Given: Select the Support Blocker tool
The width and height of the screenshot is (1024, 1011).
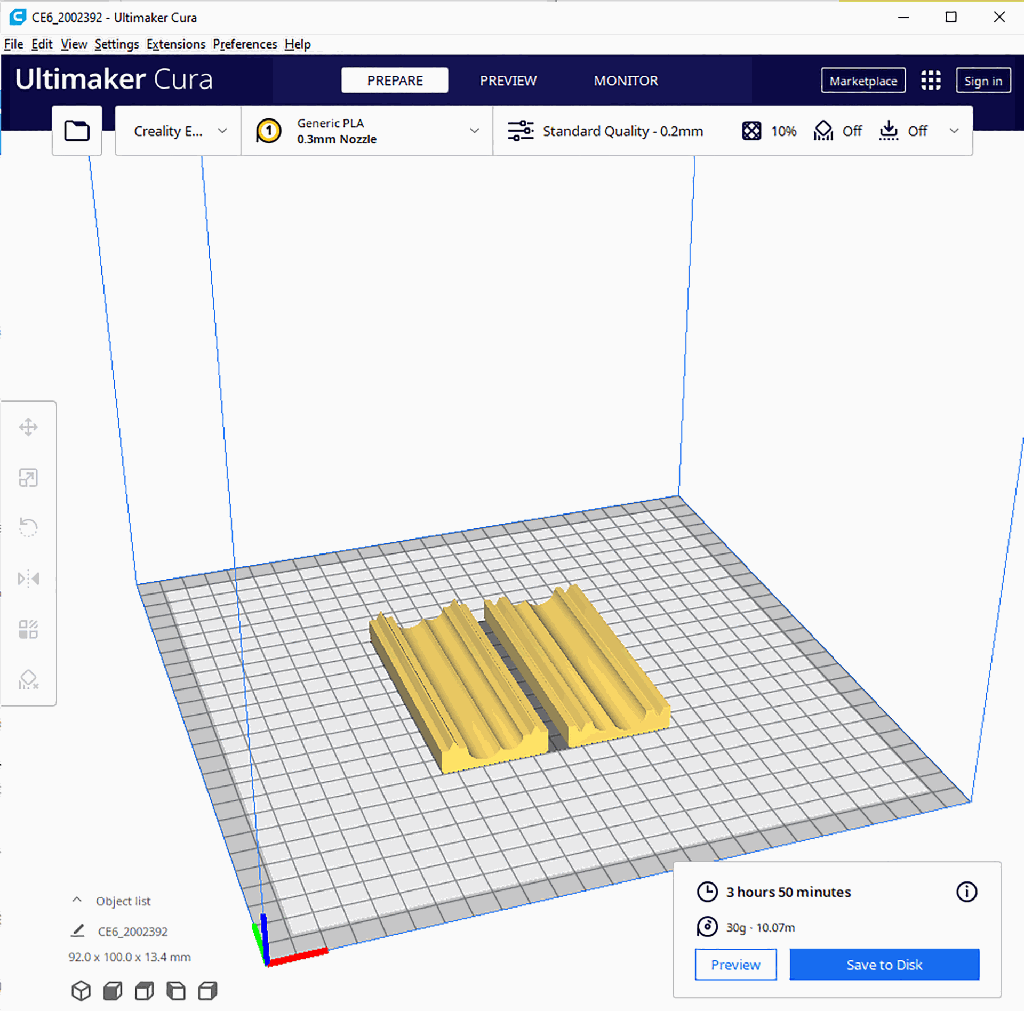Looking at the screenshot, I should pos(28,680).
